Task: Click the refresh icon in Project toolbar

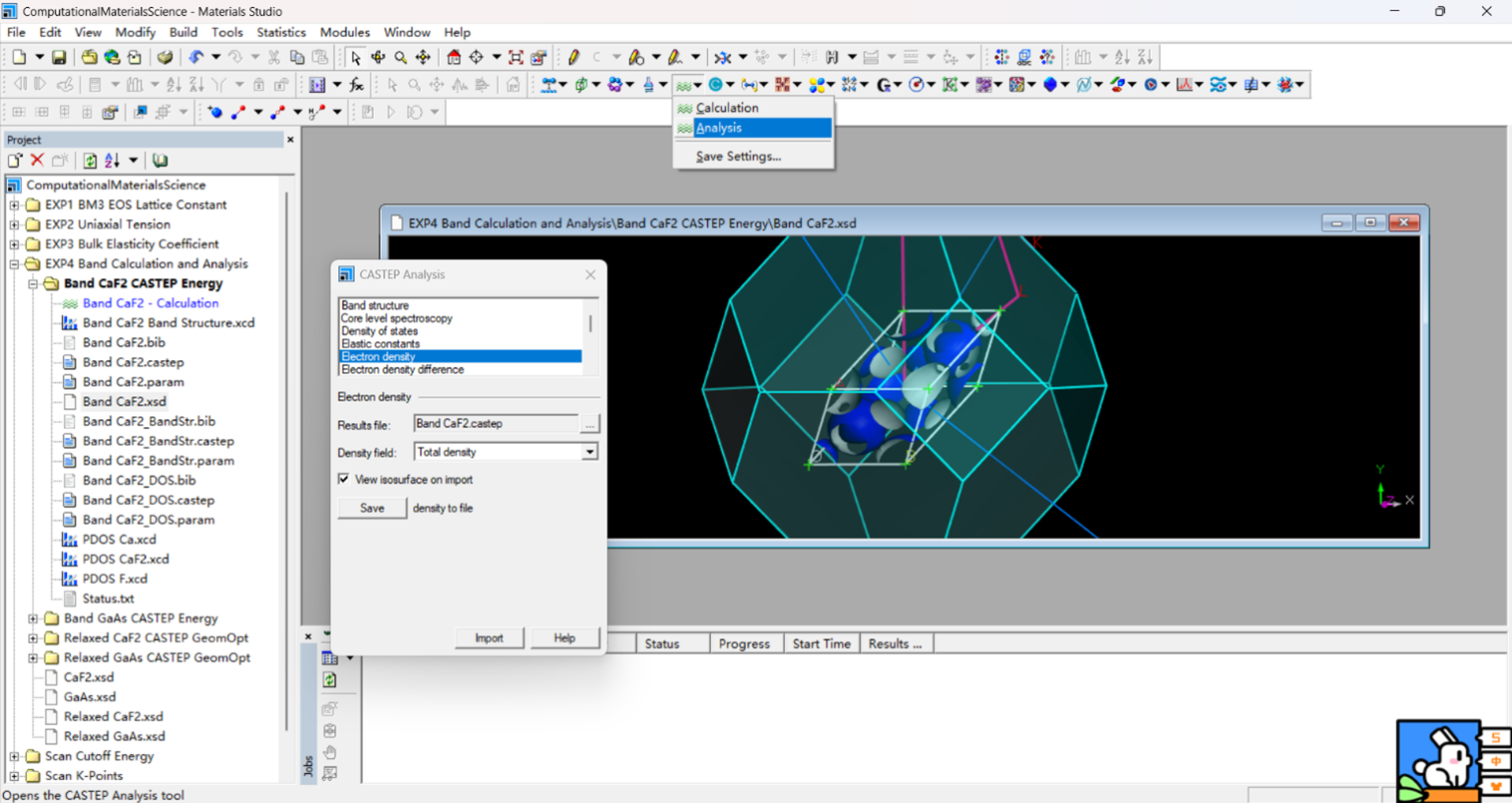Action: coord(90,161)
